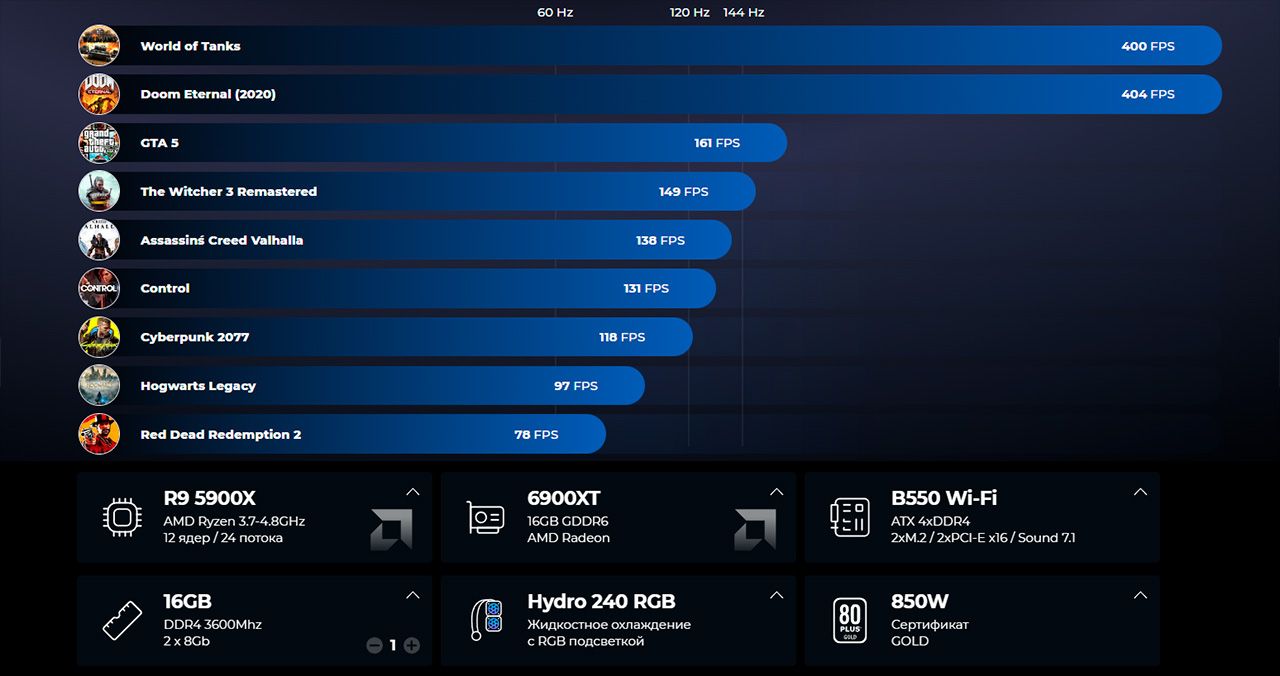1280x676 pixels.
Task: Click the 6900XT heading
Action: [564, 498]
